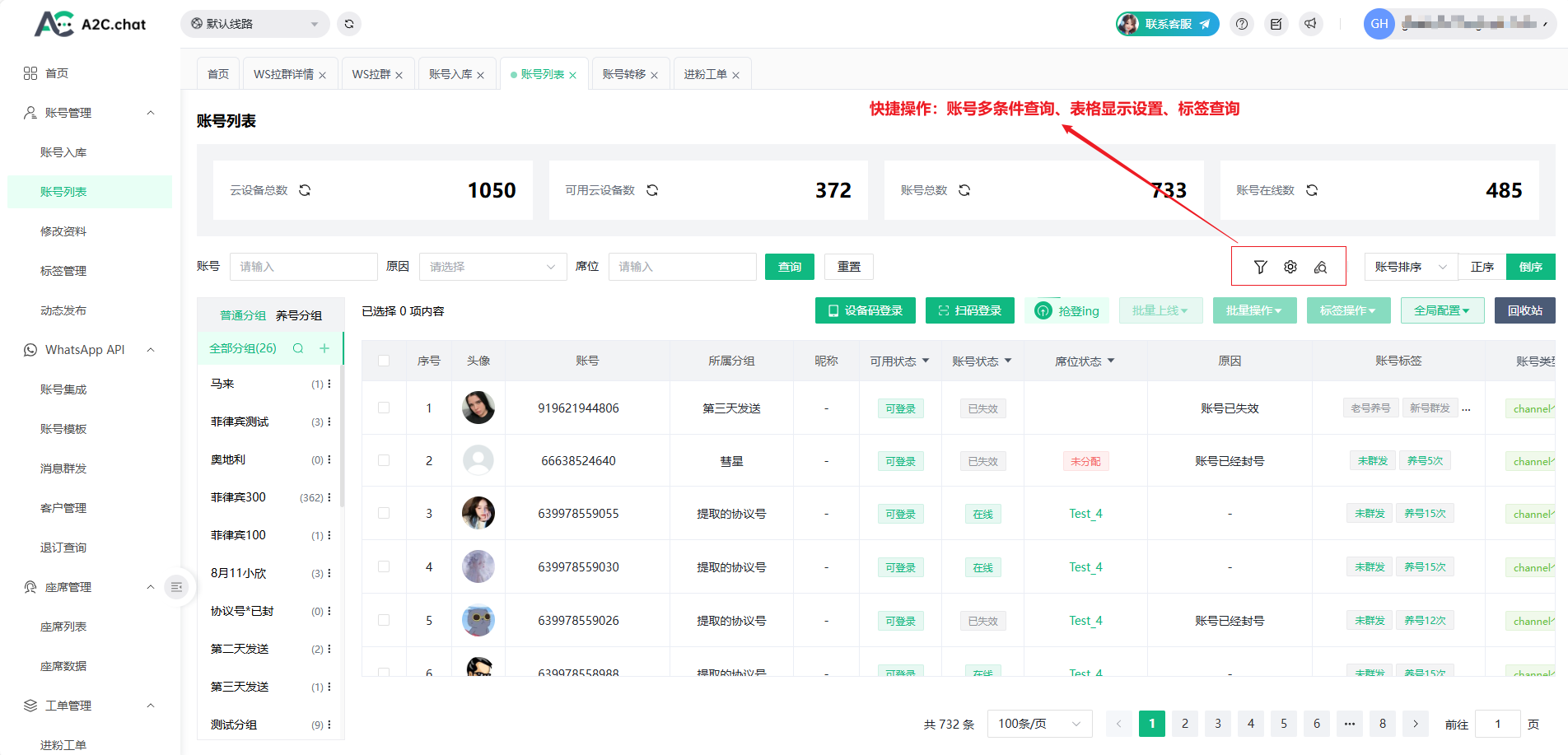Tick the select-all checkbox in table header
The image size is (1568, 755).
click(384, 361)
